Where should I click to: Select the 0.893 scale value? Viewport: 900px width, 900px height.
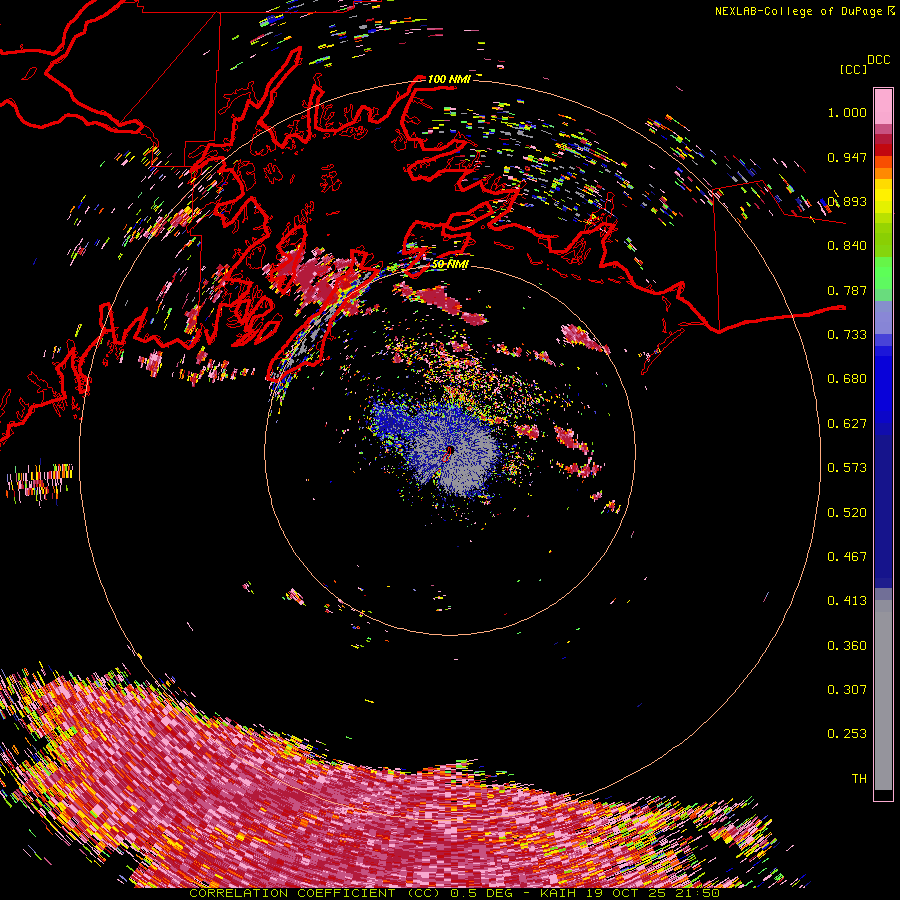coord(847,201)
